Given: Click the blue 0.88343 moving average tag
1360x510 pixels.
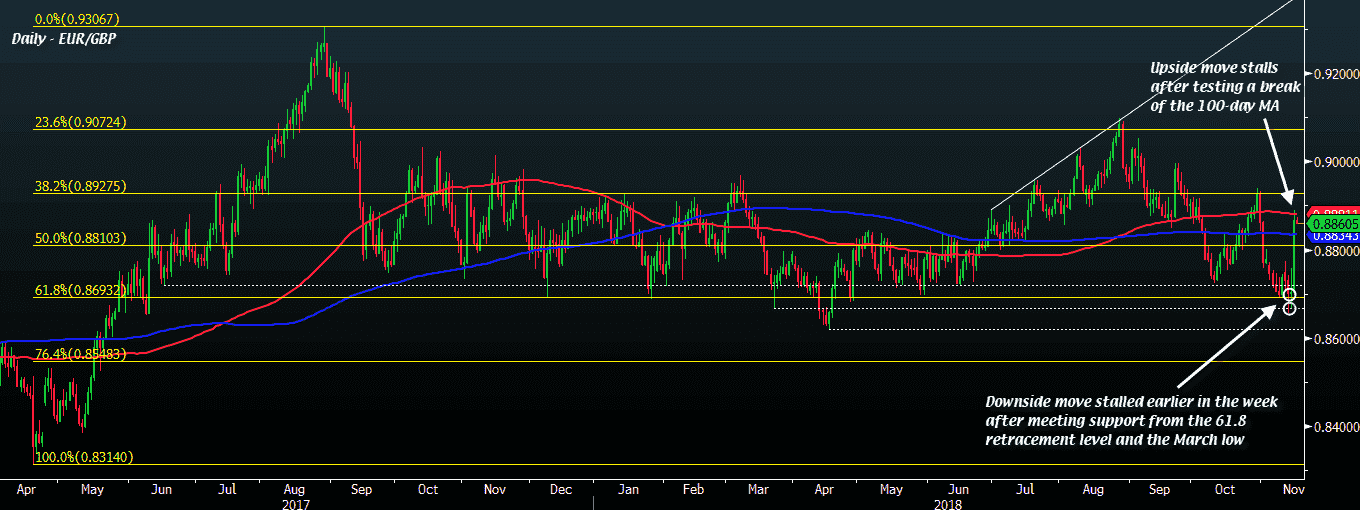Looking at the screenshot, I should coord(1331,237).
